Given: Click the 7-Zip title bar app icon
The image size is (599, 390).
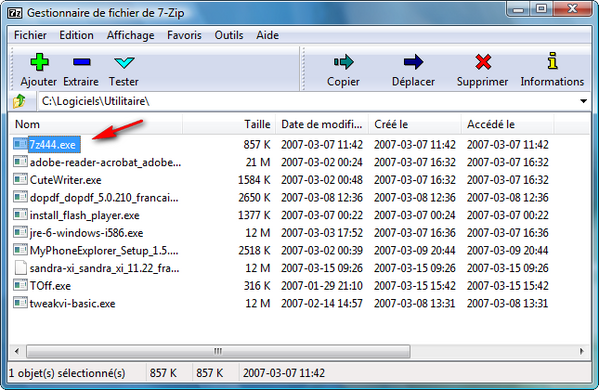Looking at the screenshot, I should click(15, 13).
